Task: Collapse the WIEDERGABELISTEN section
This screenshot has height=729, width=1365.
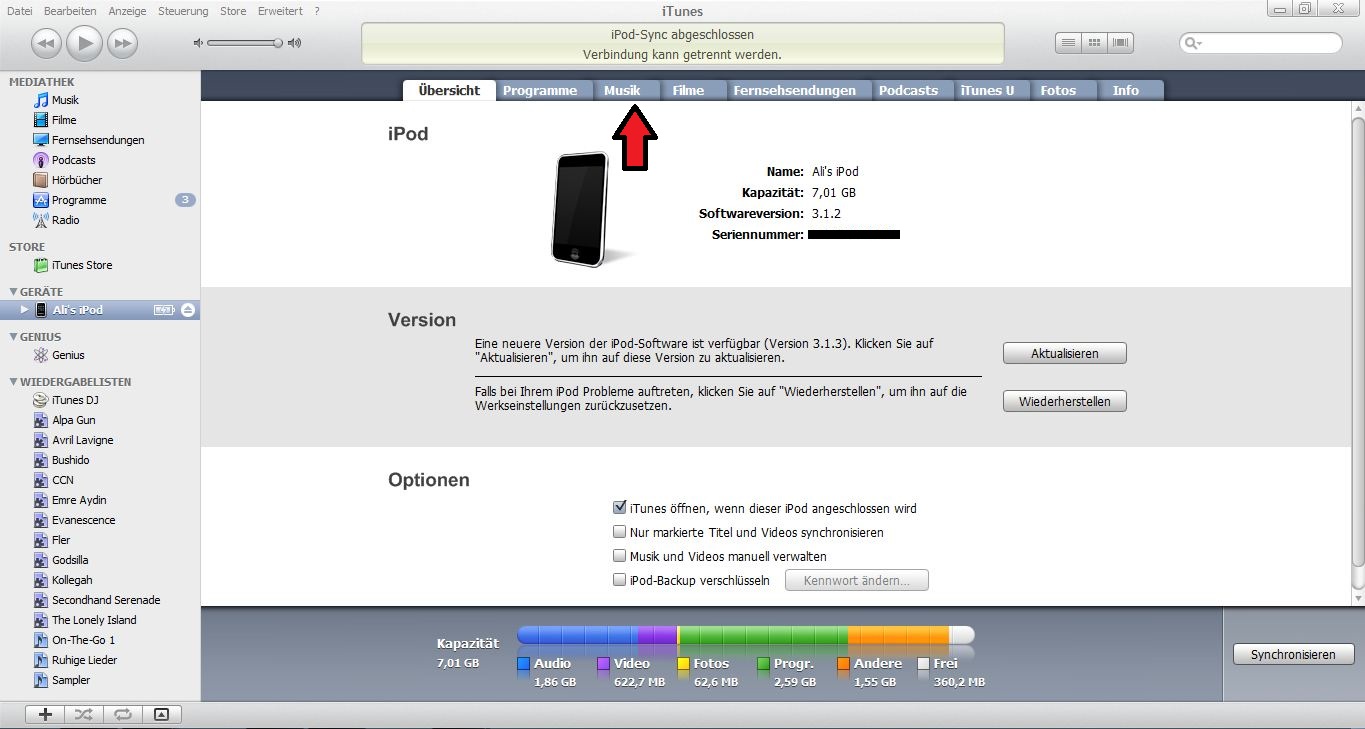Action: click(x=12, y=382)
